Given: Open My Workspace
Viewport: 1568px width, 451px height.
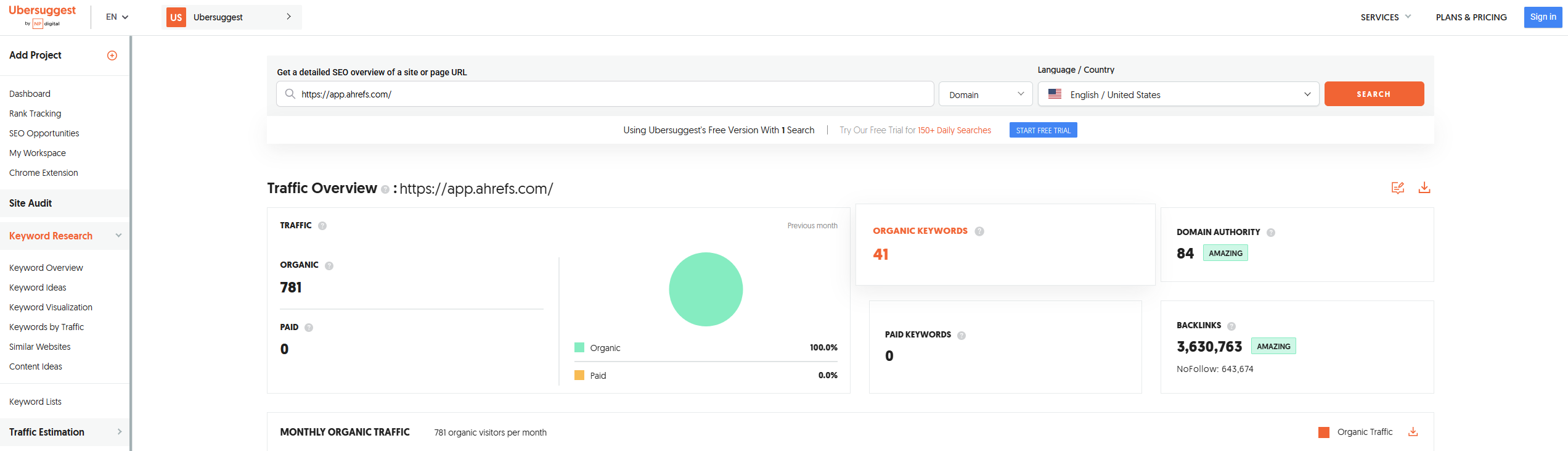Looking at the screenshot, I should click(38, 153).
